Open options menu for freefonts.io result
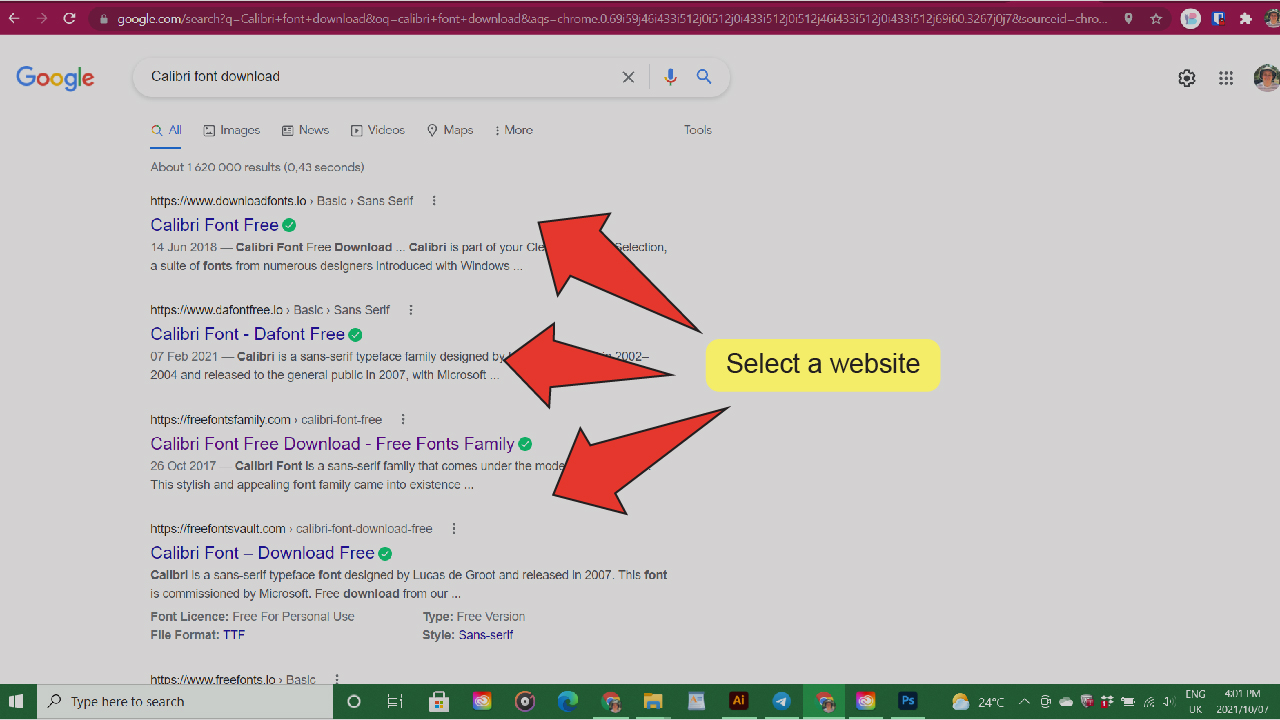The image size is (1280, 720). click(x=337, y=680)
